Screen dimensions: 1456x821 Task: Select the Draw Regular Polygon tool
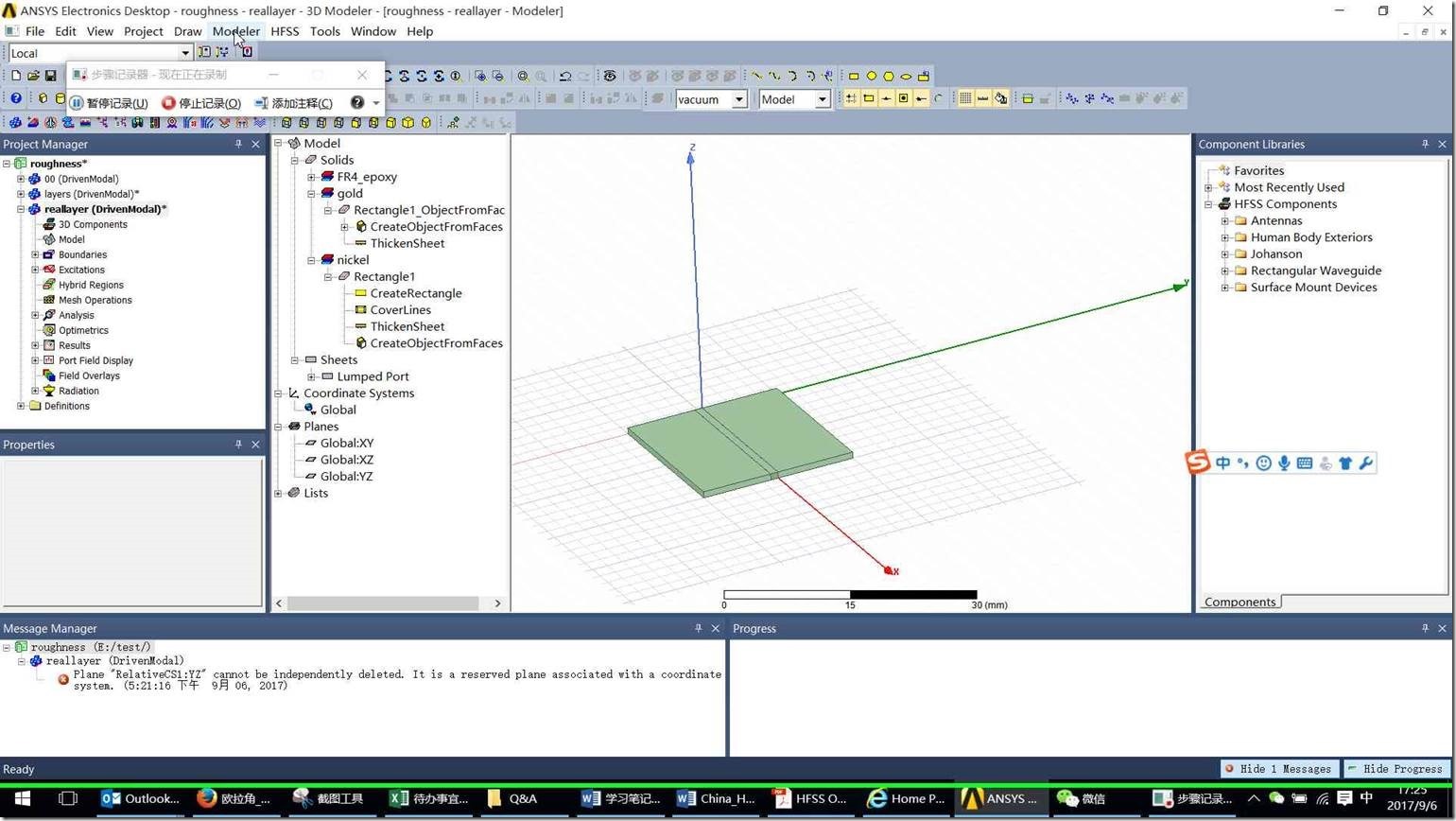click(x=889, y=76)
